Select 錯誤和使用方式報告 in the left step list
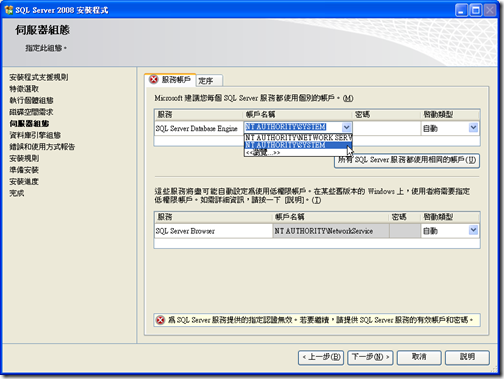This screenshot has height=379, width=504. tap(42, 147)
